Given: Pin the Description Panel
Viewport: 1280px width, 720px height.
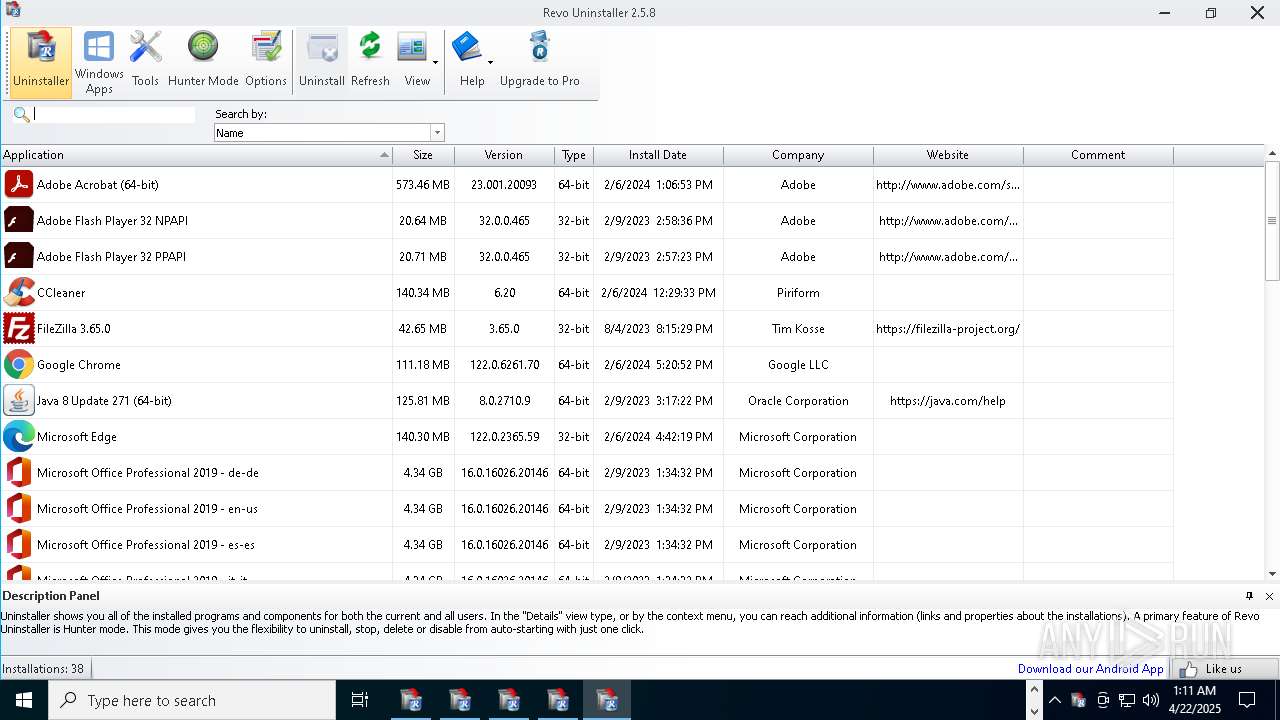Looking at the screenshot, I should click(x=1249, y=596).
